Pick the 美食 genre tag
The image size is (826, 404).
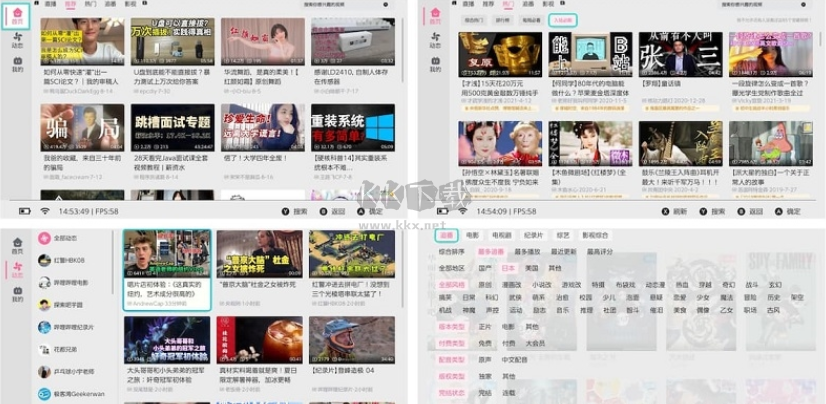[681, 310]
